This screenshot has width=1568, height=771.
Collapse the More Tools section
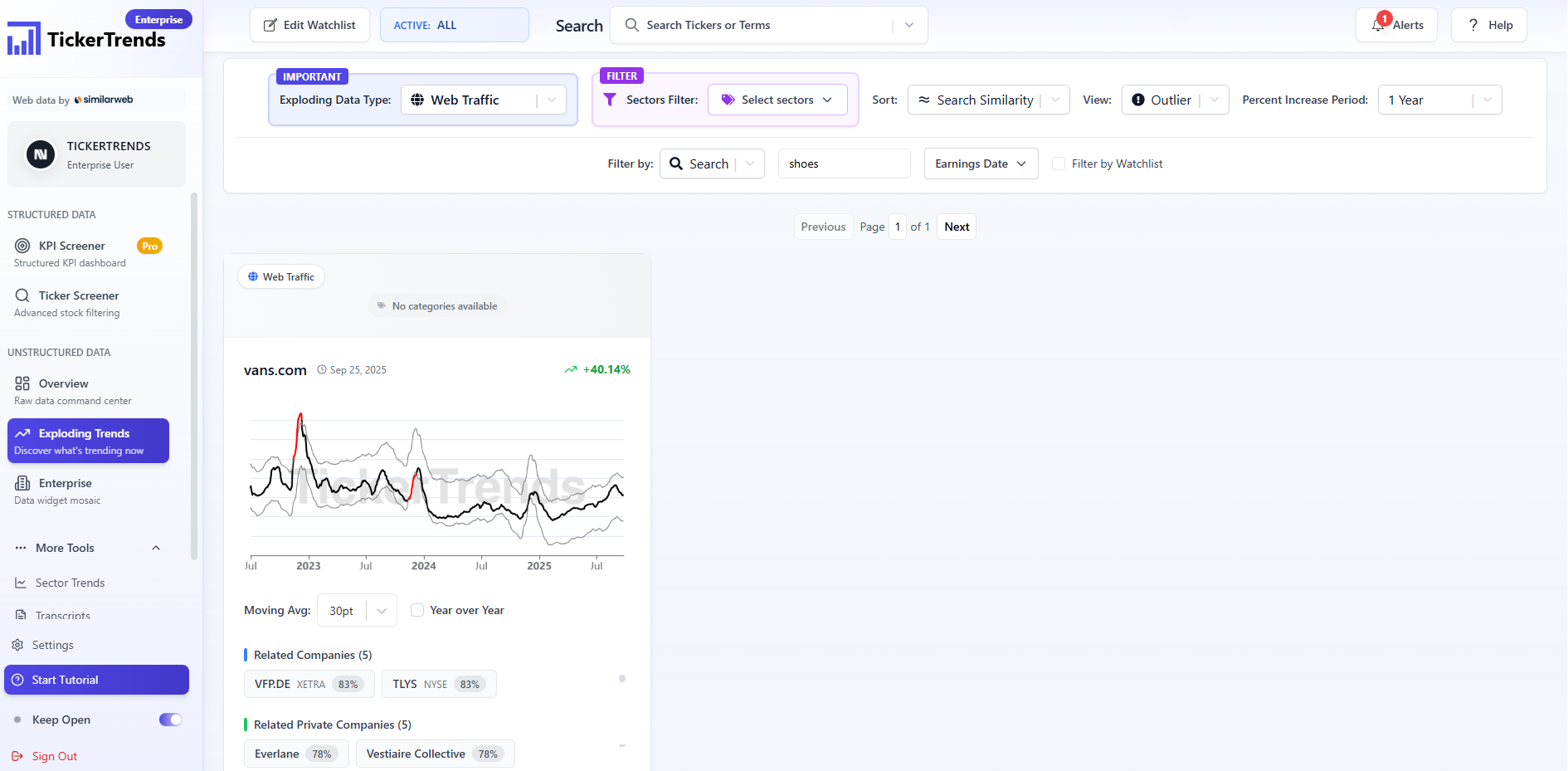coord(156,548)
